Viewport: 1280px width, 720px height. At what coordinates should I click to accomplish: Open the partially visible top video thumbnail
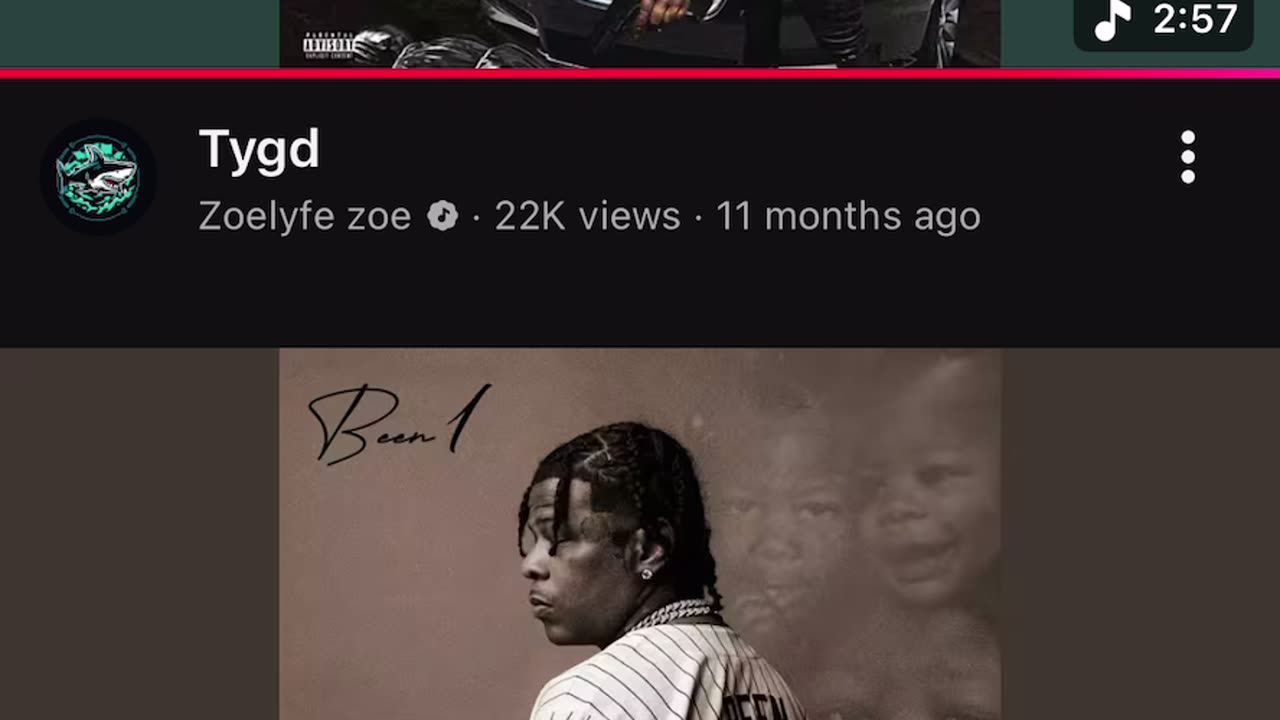pyautogui.click(x=640, y=33)
